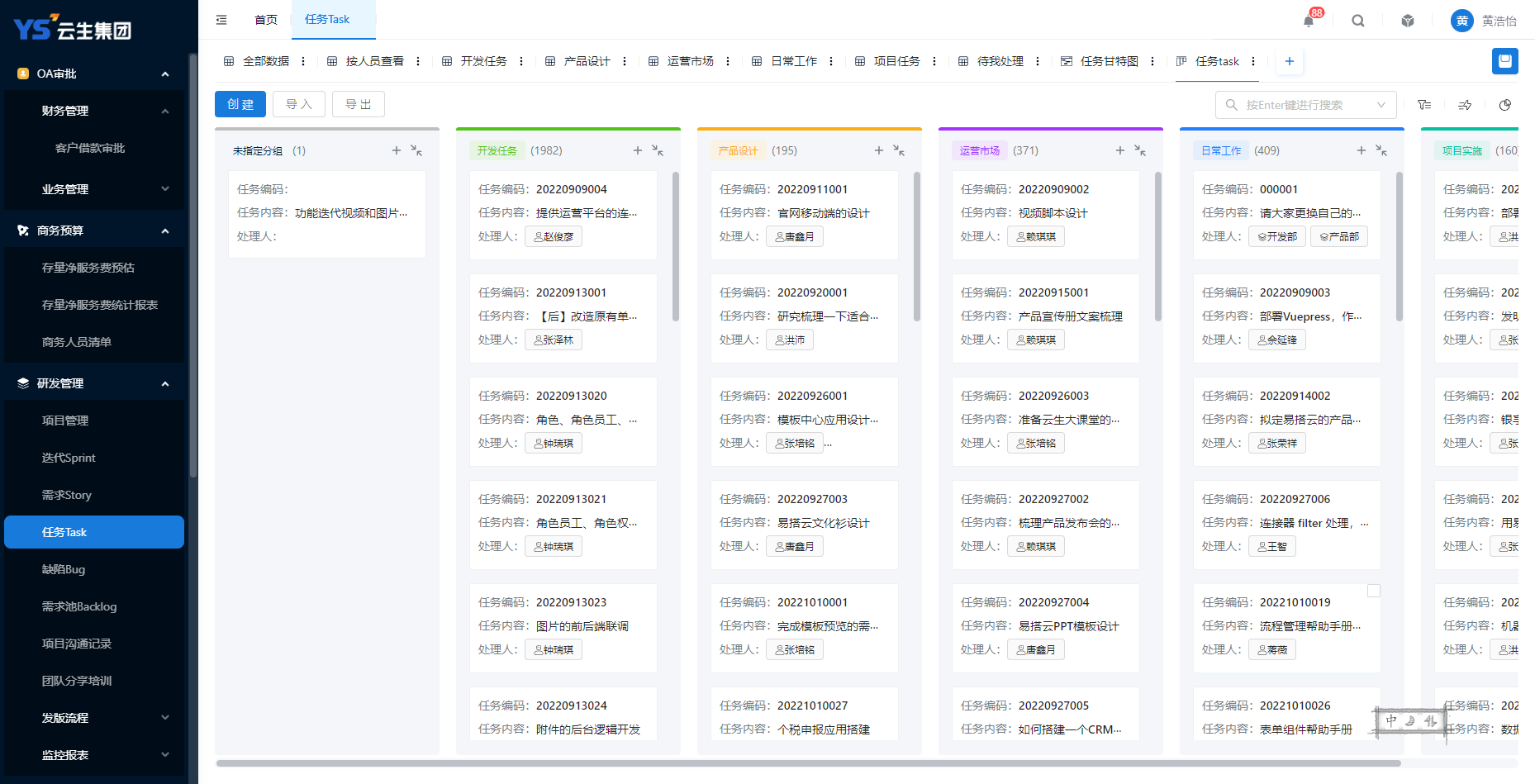Click the kanban horizontal scrollbar at the bottom
This screenshot has height=784, width=1535.
(x=808, y=763)
